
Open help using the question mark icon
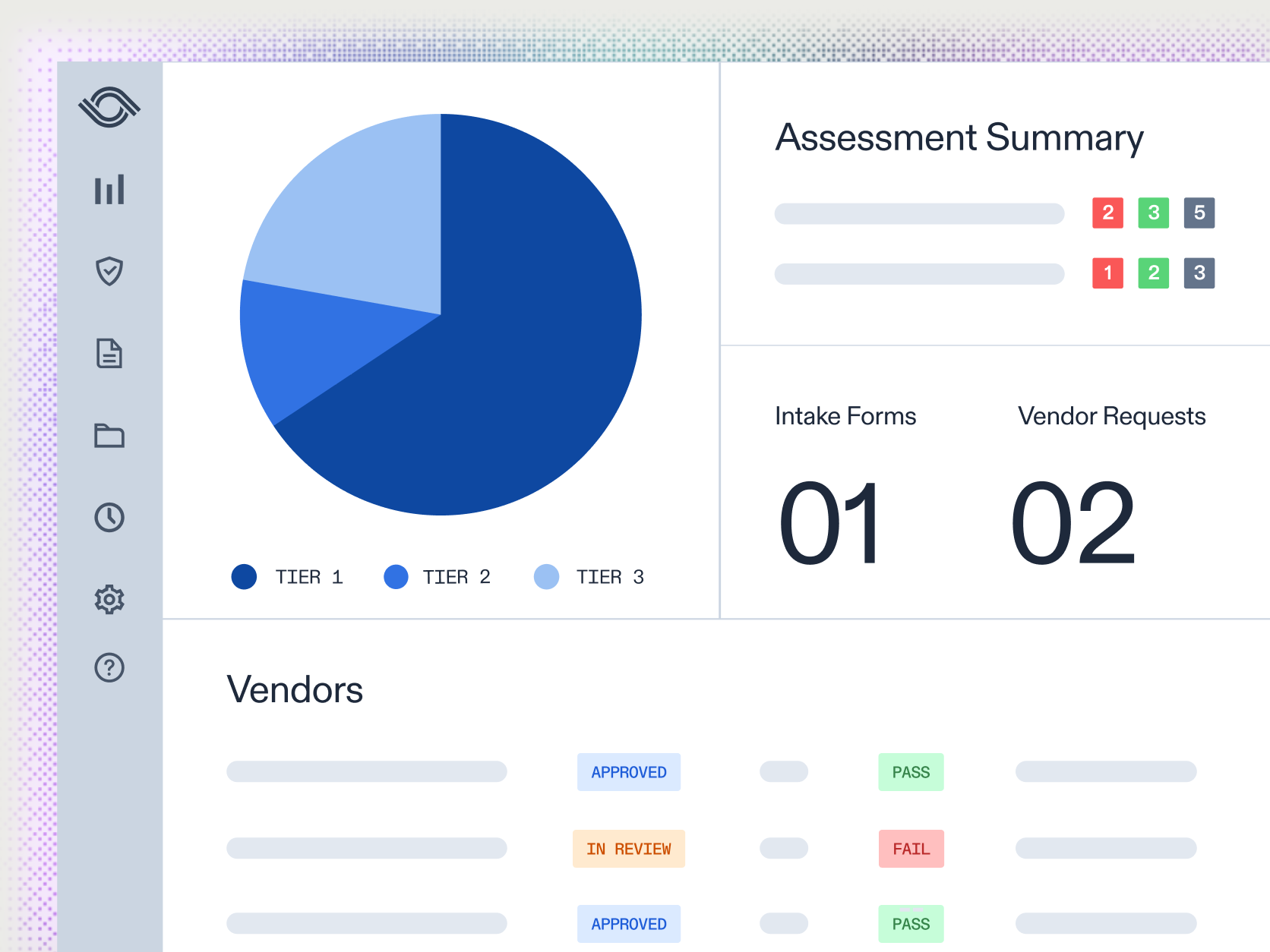109,668
